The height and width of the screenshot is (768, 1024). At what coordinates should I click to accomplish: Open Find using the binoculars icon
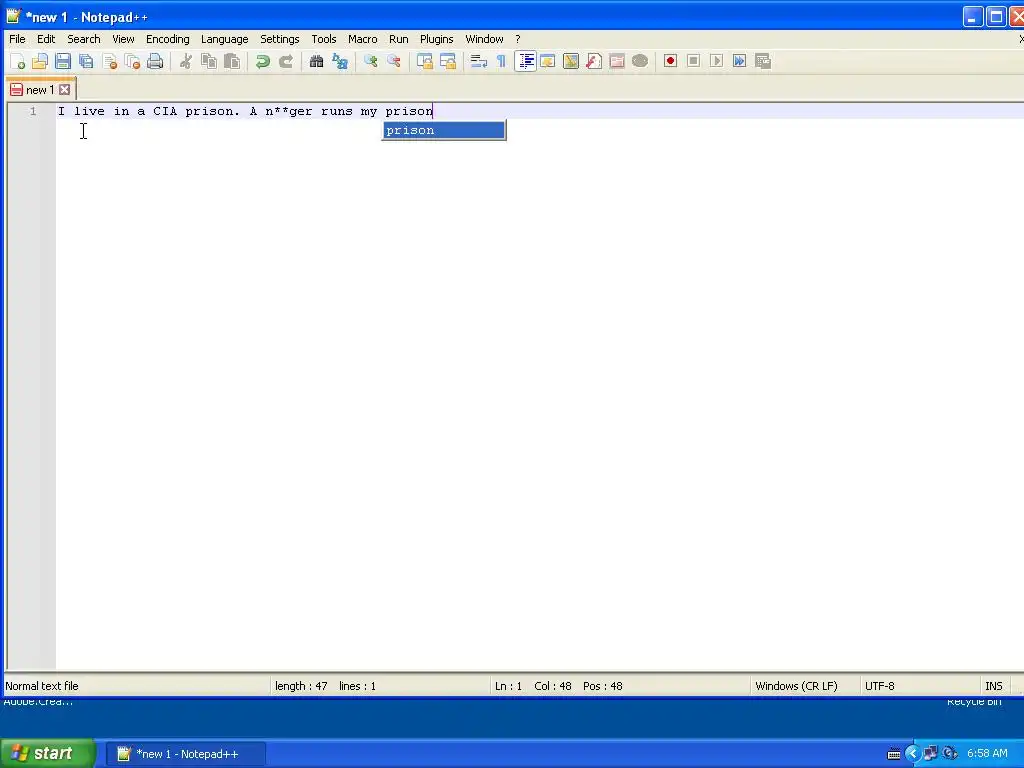point(317,61)
